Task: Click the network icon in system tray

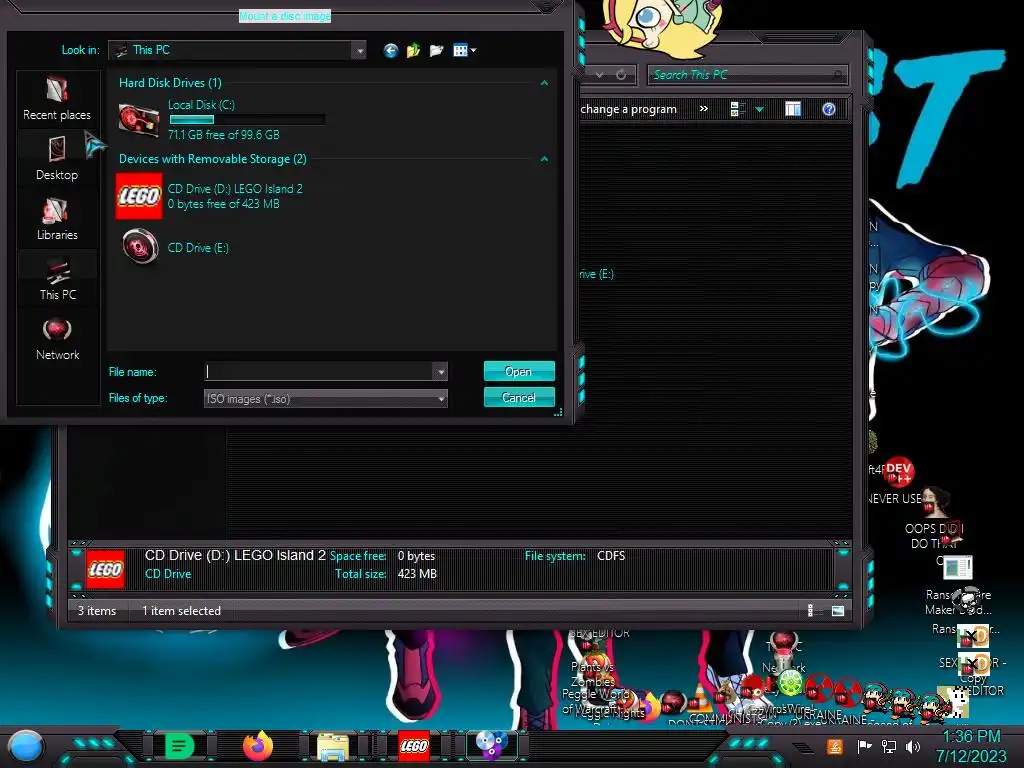Action: tap(889, 746)
